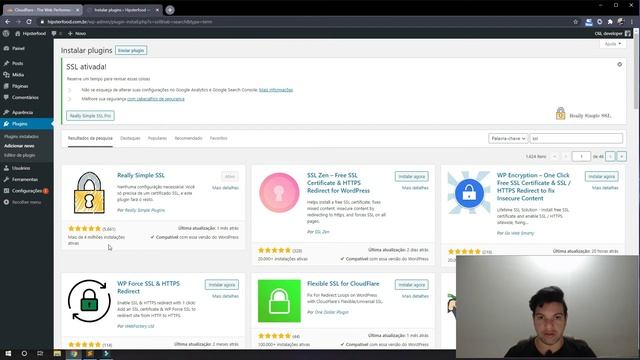Select Adicionar novo submenu item
640x360 pixels.
tap(19, 146)
